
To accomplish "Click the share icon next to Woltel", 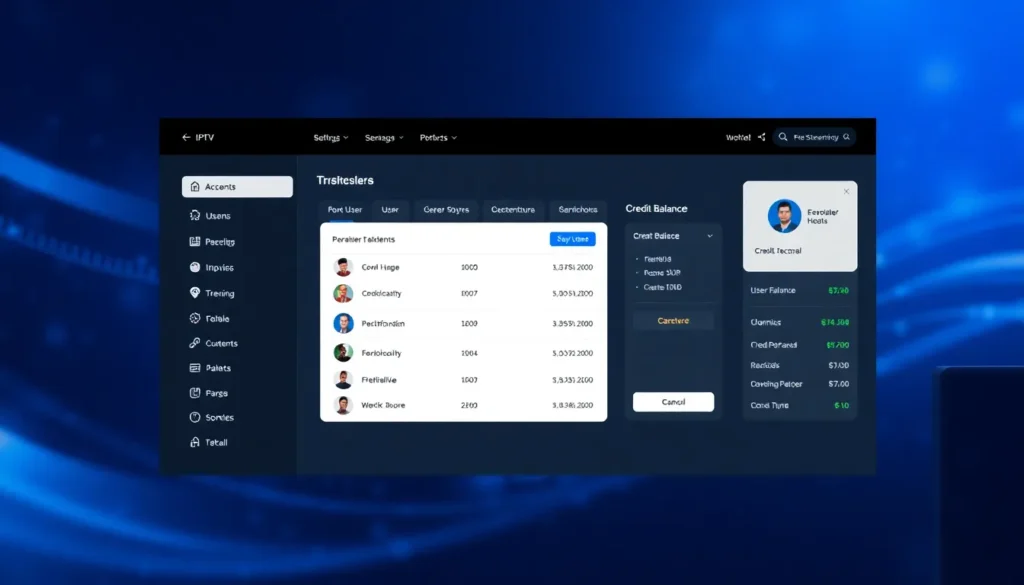I will pyautogui.click(x=761, y=137).
